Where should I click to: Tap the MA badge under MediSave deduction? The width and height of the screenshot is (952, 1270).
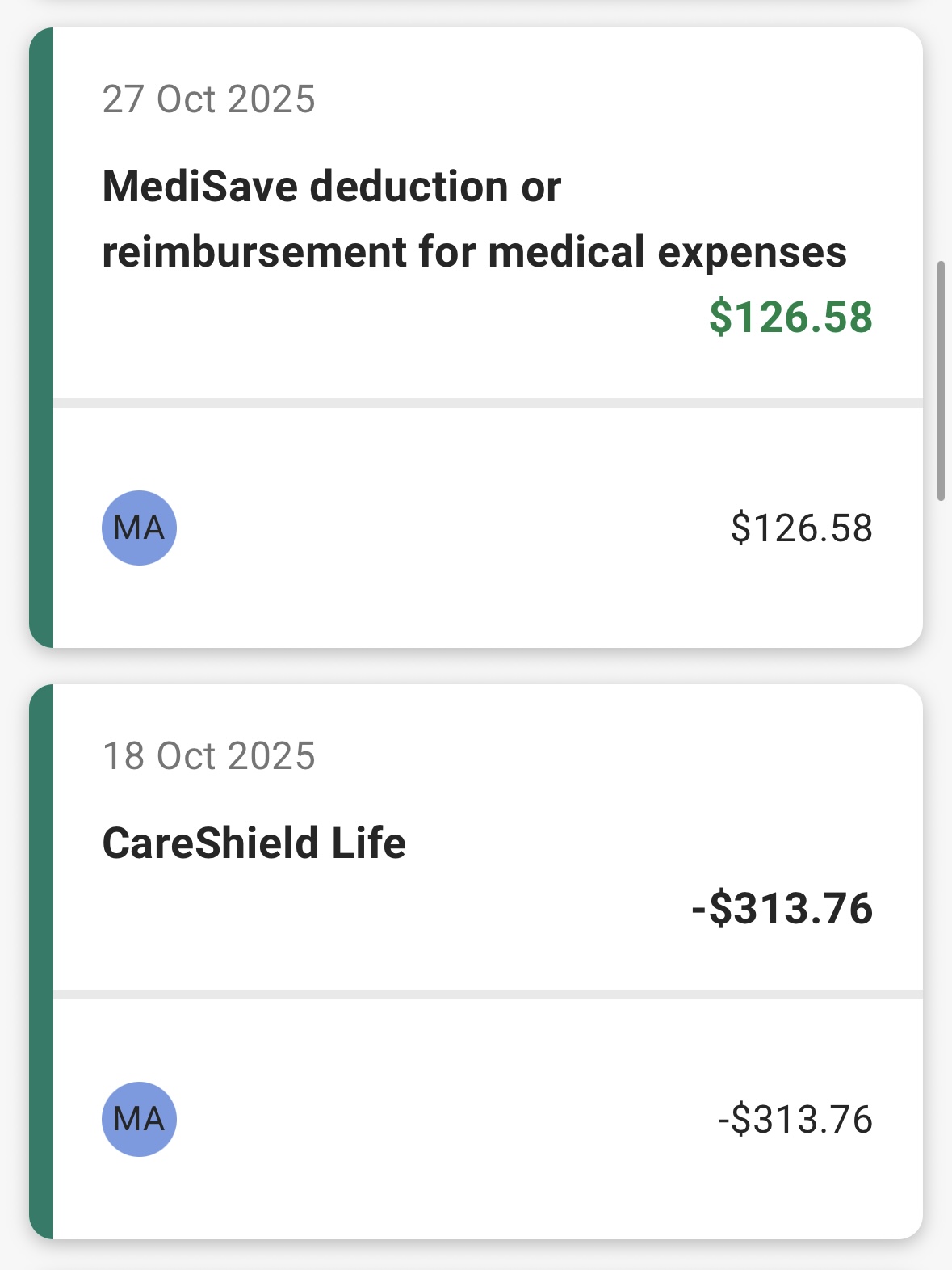pos(139,528)
